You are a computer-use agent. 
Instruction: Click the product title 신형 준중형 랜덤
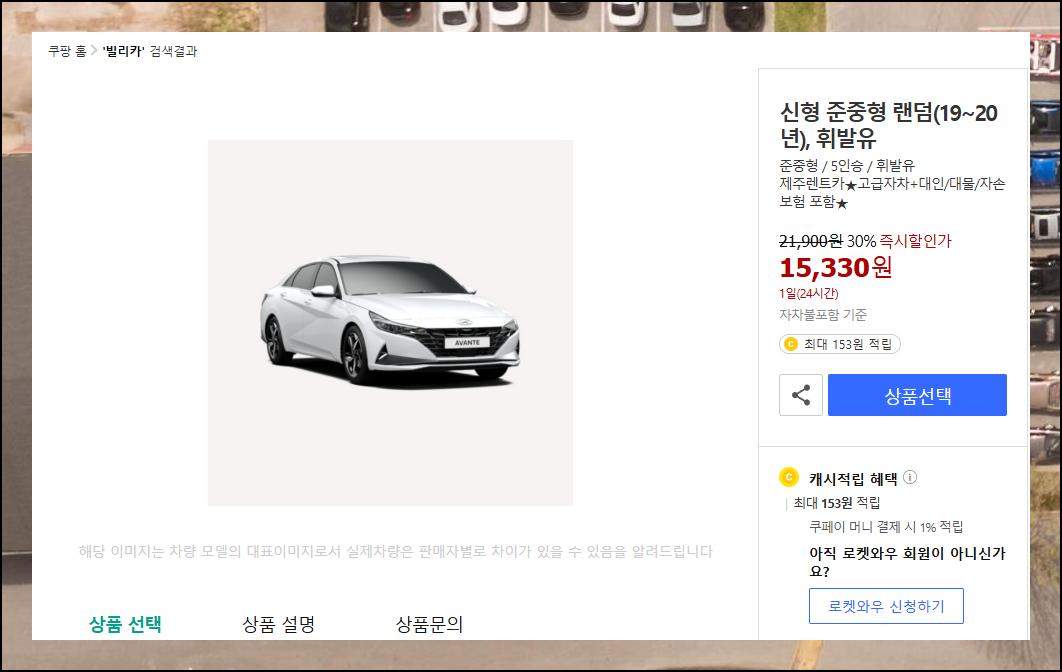point(888,125)
